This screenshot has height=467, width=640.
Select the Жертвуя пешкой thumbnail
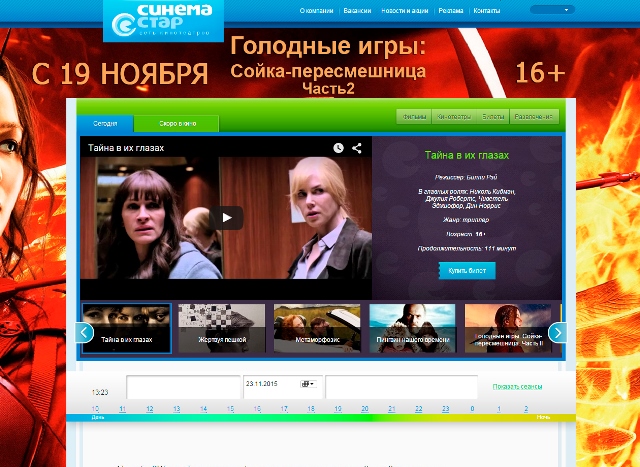(222, 328)
